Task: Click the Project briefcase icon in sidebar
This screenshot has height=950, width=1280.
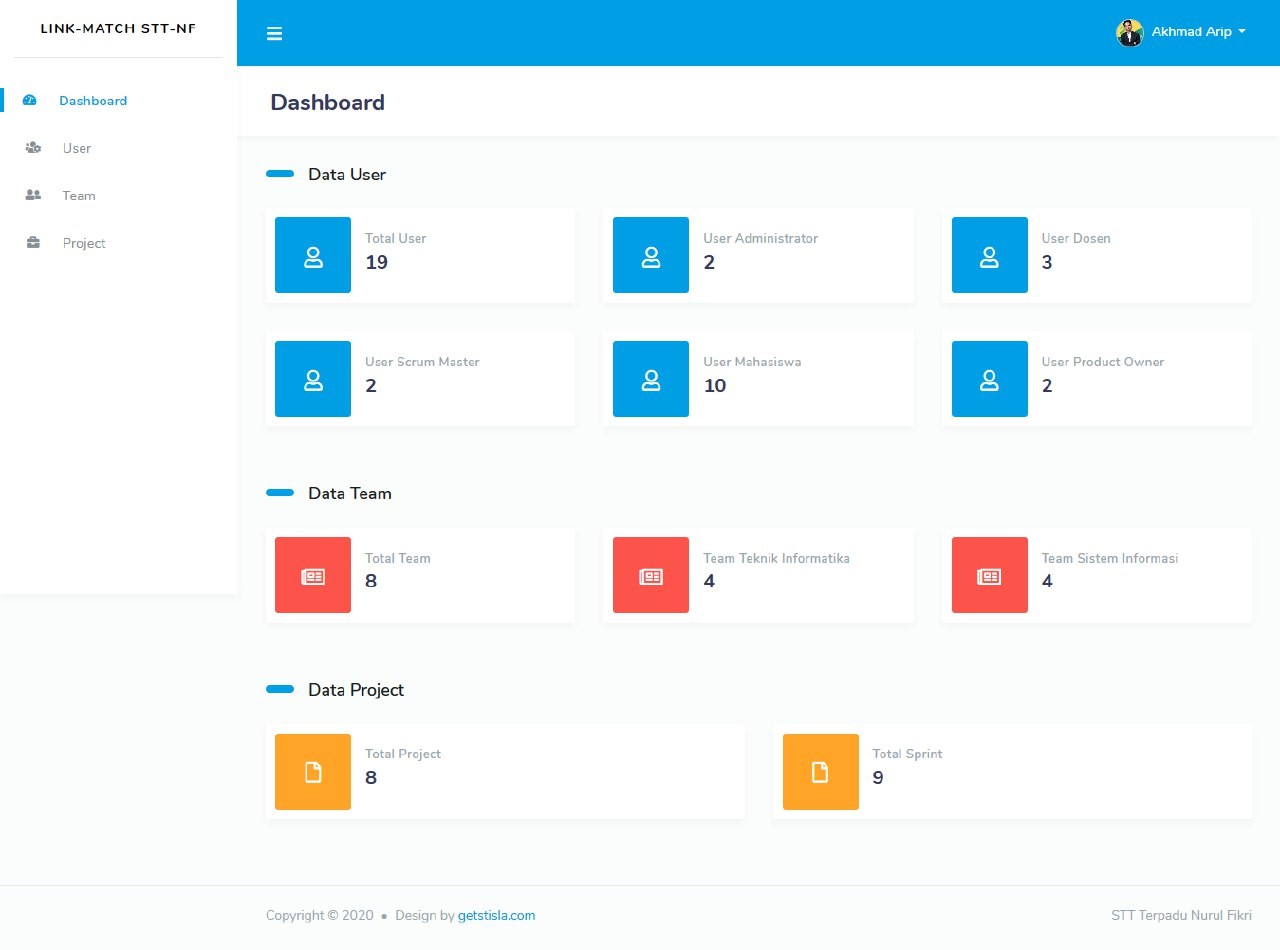Action: [x=33, y=243]
